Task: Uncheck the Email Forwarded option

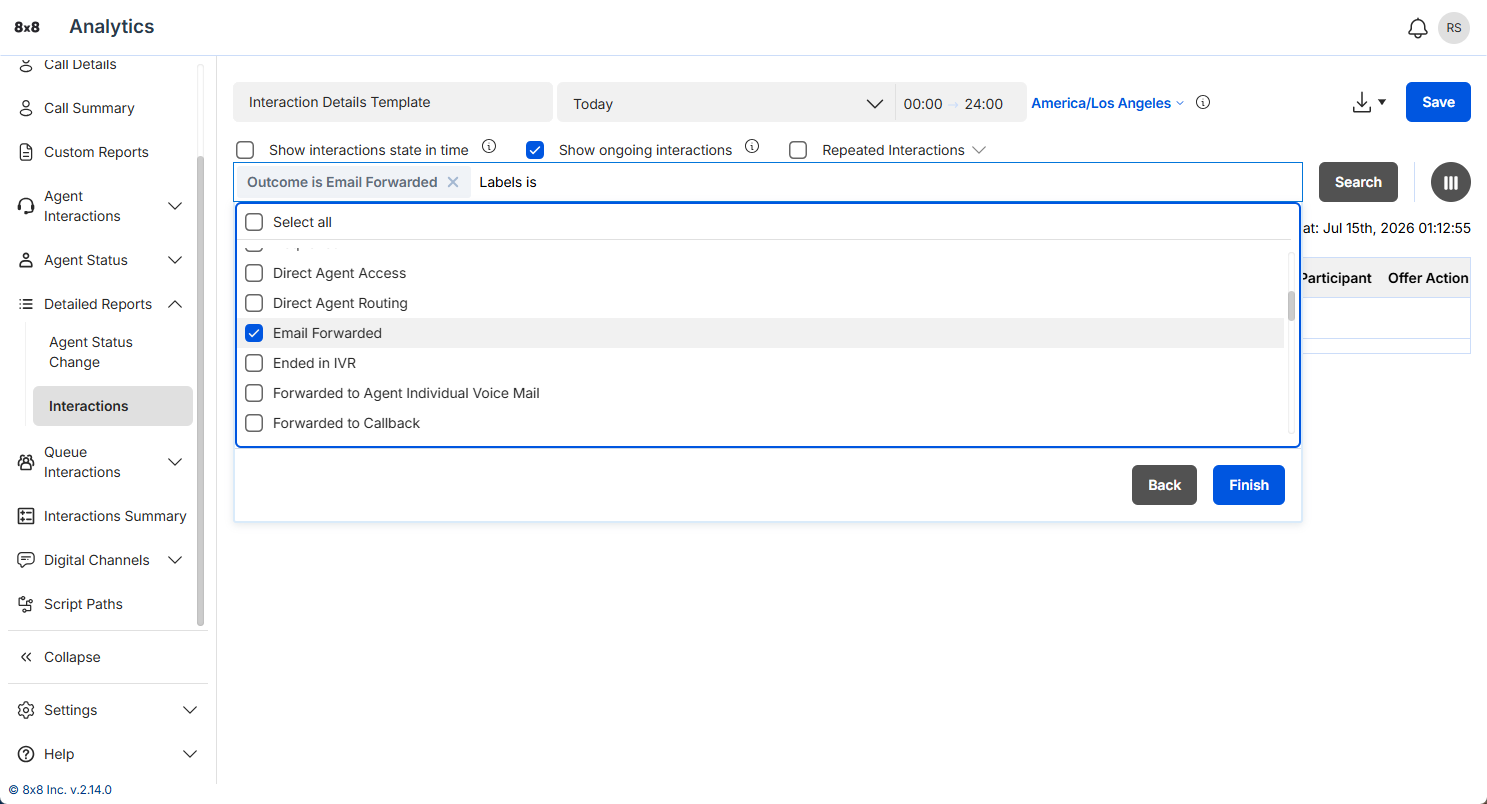Action: pyautogui.click(x=254, y=333)
